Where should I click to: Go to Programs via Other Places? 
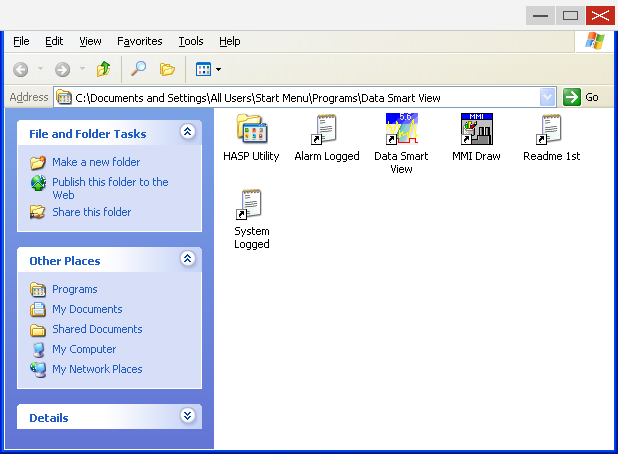(x=75, y=289)
